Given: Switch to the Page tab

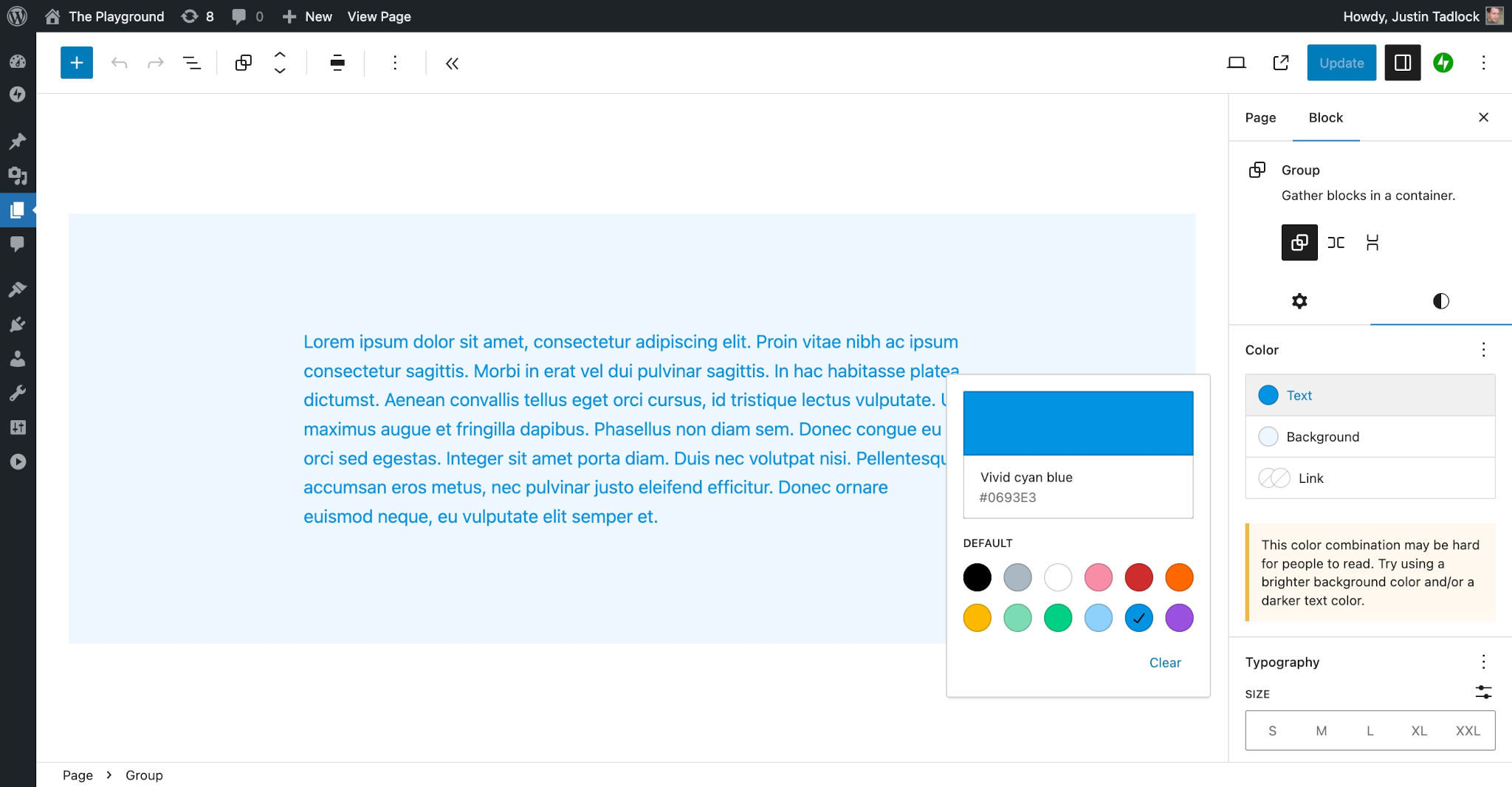Looking at the screenshot, I should 1260,117.
